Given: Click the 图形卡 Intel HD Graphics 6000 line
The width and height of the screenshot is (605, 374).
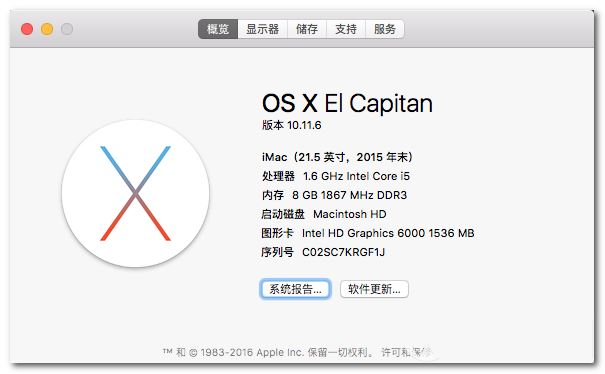Looking at the screenshot, I should click(368, 233).
